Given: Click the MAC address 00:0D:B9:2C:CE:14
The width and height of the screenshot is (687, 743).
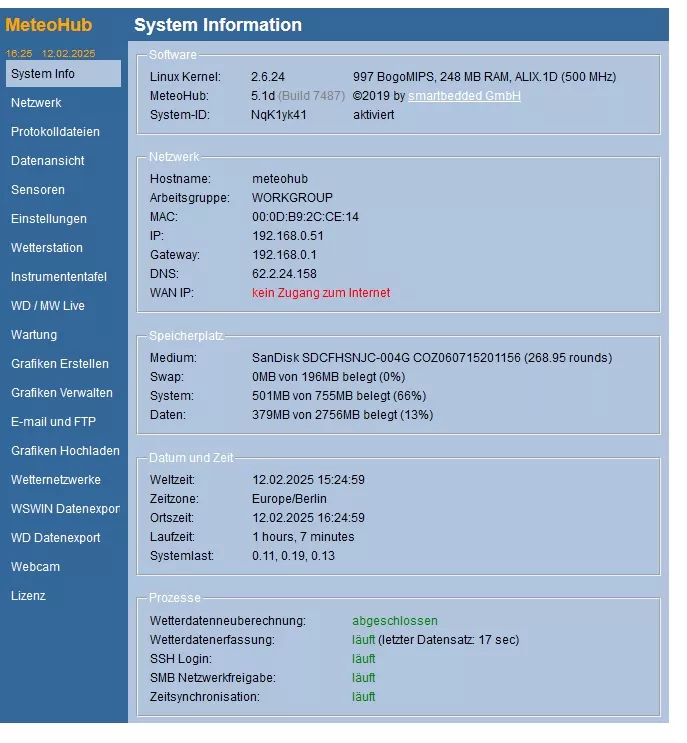Looking at the screenshot, I should 305,217.
